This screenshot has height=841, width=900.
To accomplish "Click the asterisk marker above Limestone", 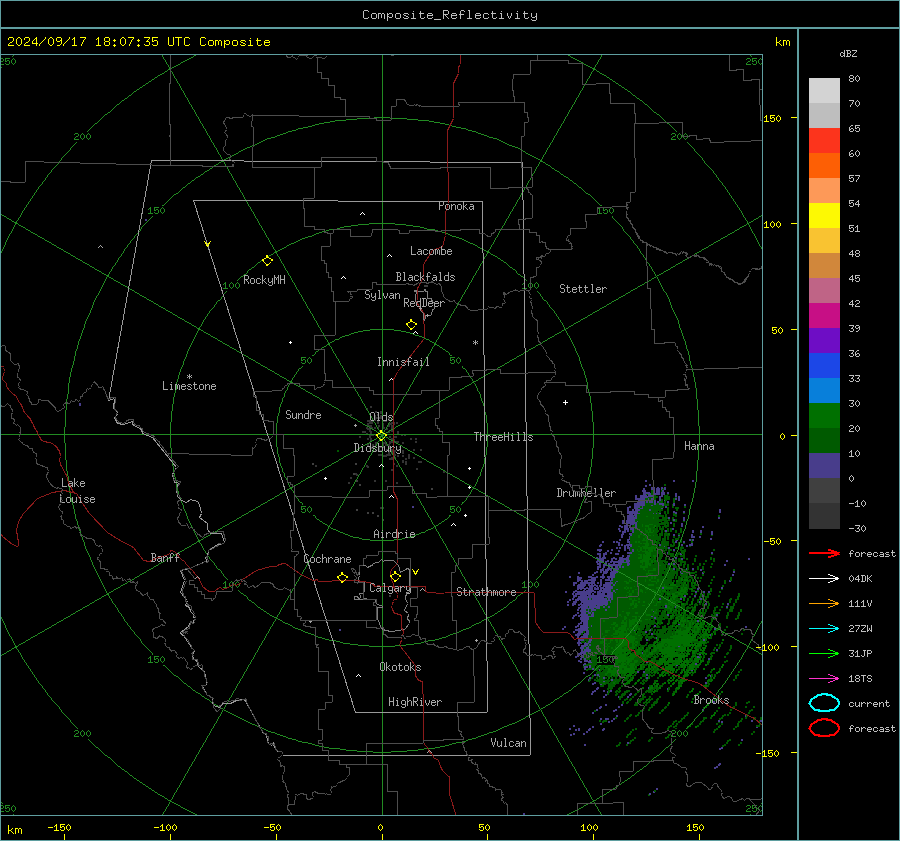I will point(189,377).
